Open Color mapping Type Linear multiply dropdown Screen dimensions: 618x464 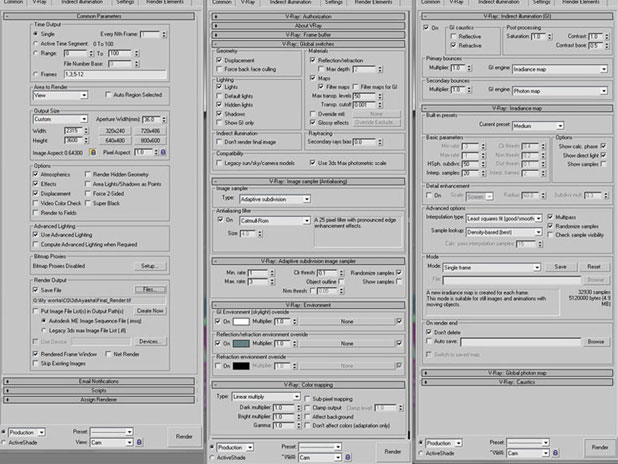[x=266, y=397]
